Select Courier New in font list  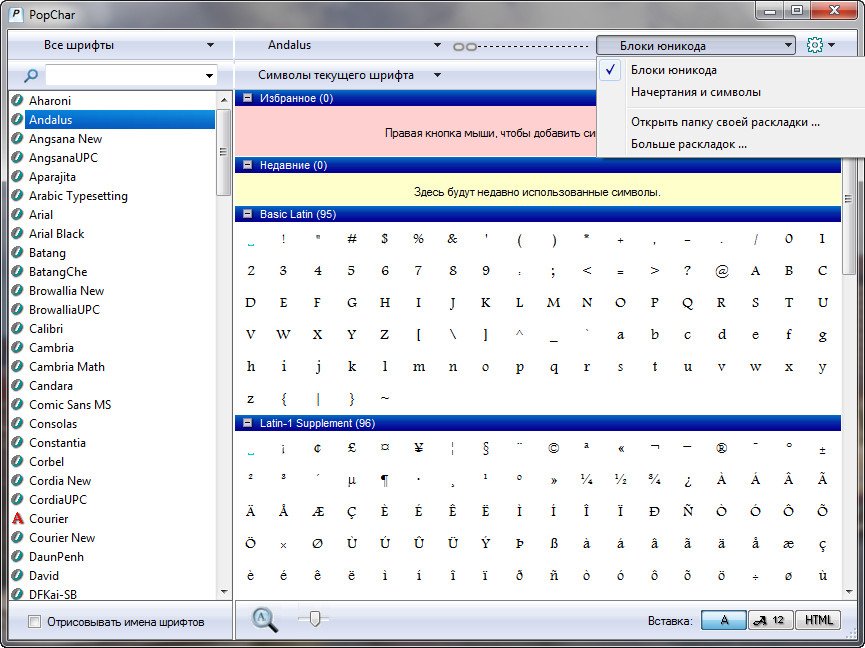(62, 538)
